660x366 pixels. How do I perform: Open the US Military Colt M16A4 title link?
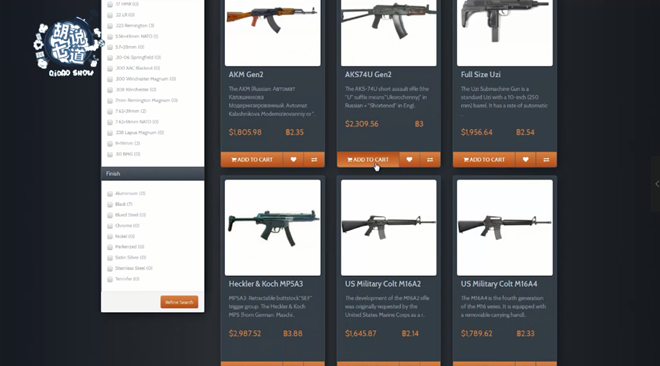click(x=499, y=284)
